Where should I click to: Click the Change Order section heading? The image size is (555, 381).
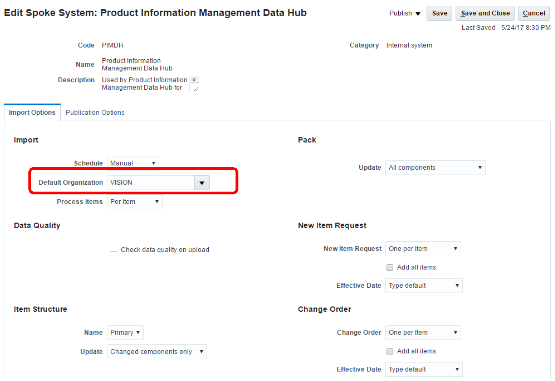(324, 309)
